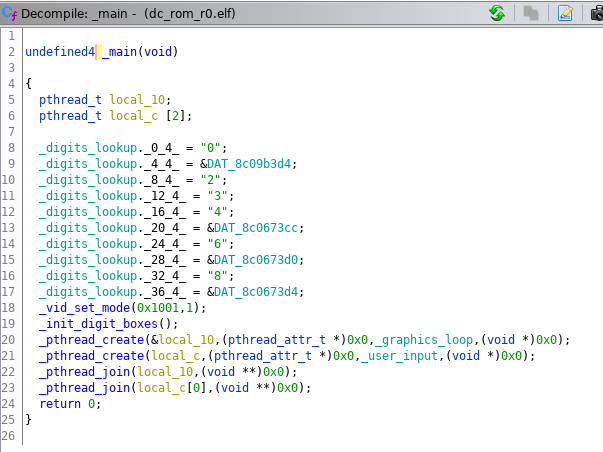603x452 pixels.
Task: Click _digits_lookup._32_4_ on line 16
Action: (112, 276)
